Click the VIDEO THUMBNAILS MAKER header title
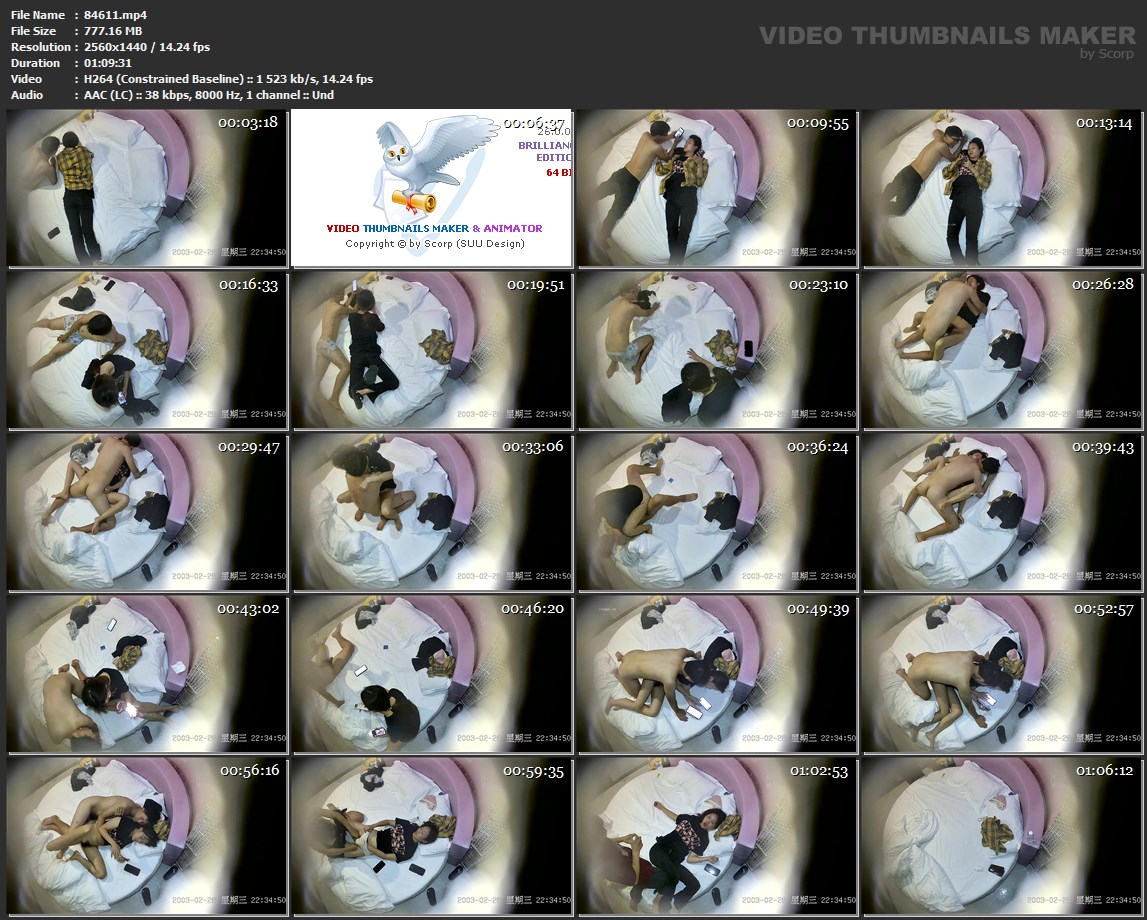Viewport: 1147px width, 920px height. click(x=947, y=35)
